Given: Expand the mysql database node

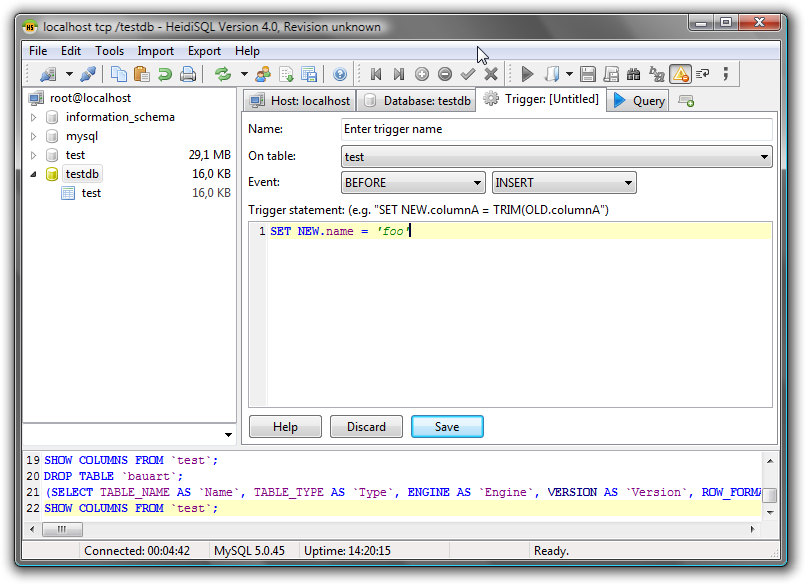Looking at the screenshot, I should coord(33,136).
